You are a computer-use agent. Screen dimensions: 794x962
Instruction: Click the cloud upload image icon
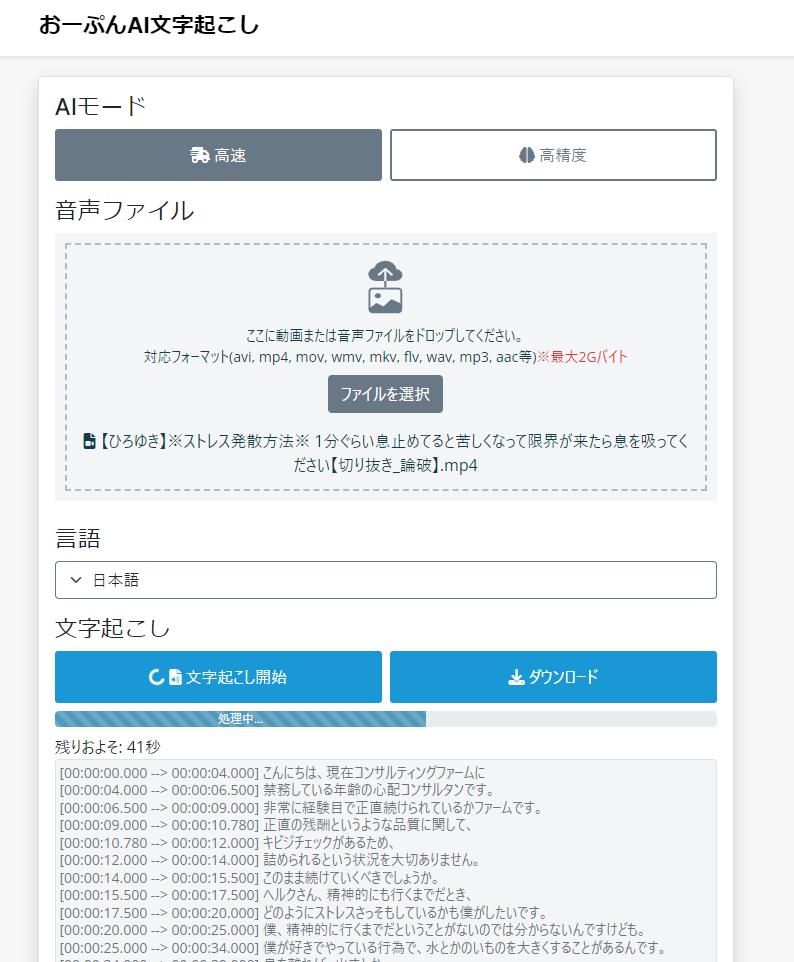385,287
